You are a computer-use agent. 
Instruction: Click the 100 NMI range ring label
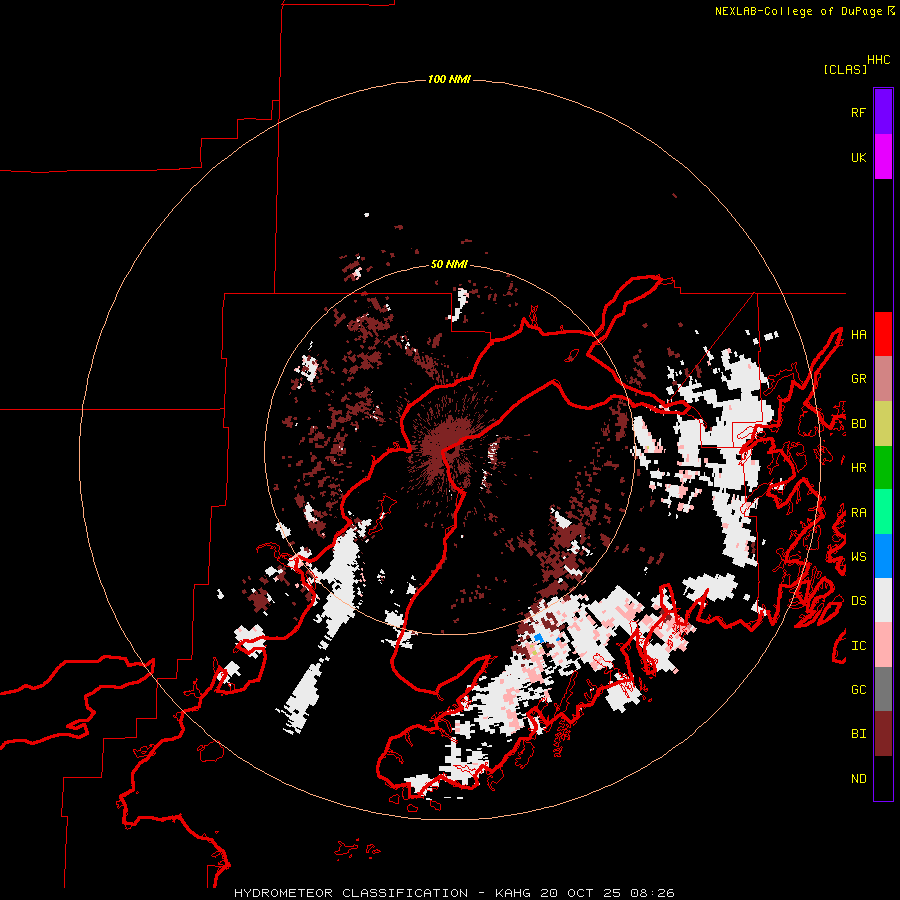[x=449, y=79]
